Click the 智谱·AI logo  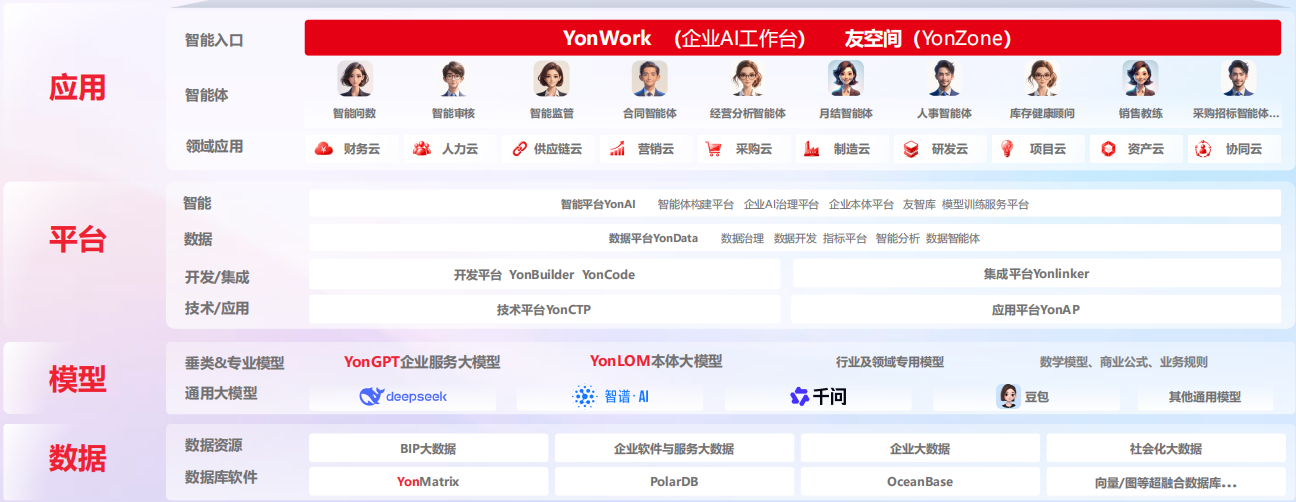tap(611, 397)
